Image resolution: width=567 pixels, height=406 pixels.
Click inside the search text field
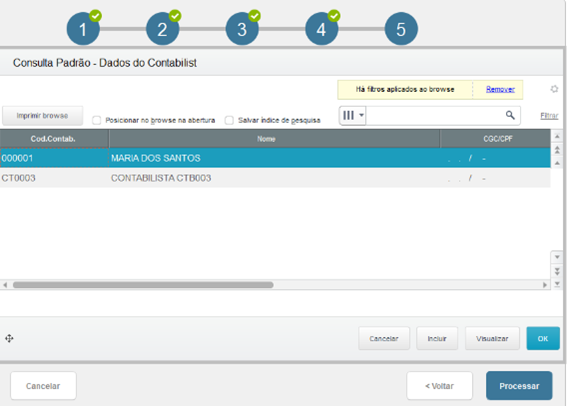[x=435, y=115]
